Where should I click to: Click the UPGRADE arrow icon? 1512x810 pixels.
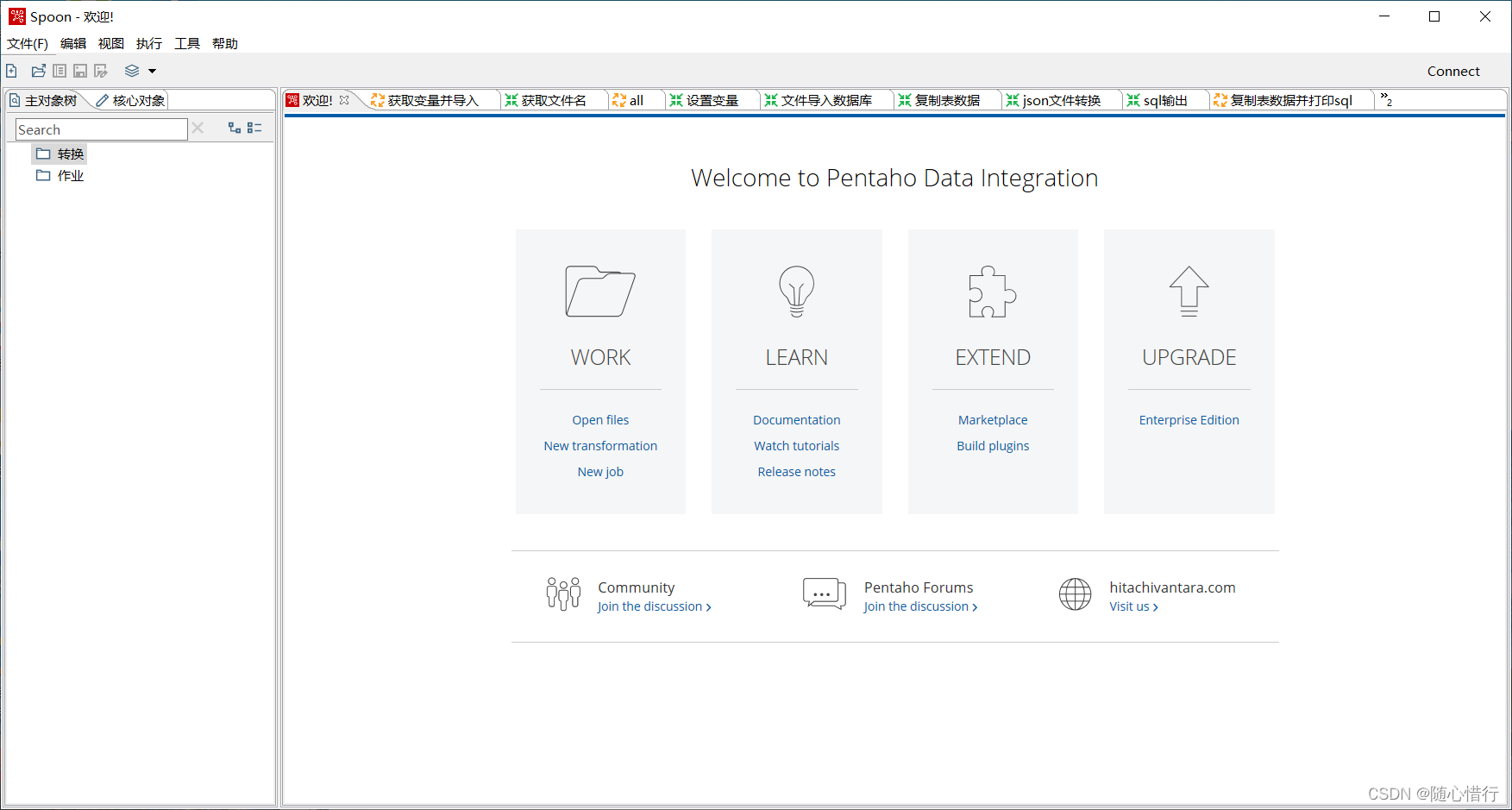1189,292
